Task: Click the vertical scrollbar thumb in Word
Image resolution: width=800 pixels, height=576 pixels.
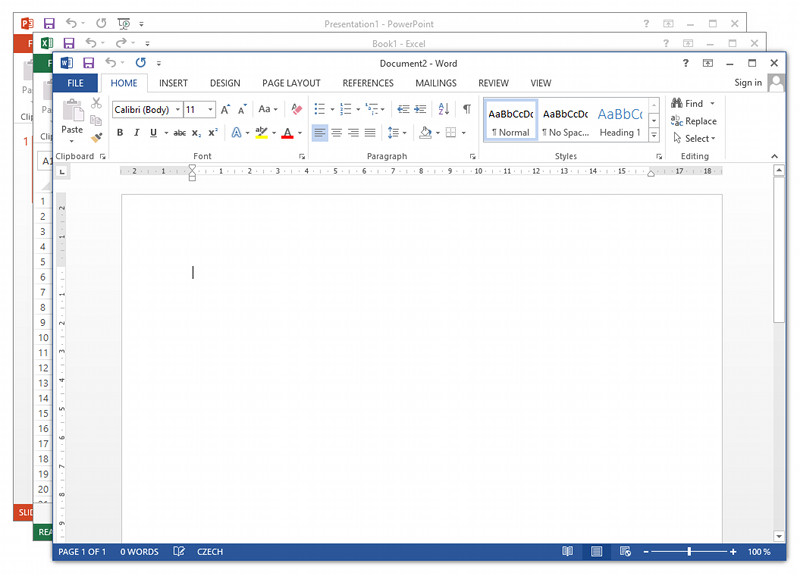Action: click(779, 250)
